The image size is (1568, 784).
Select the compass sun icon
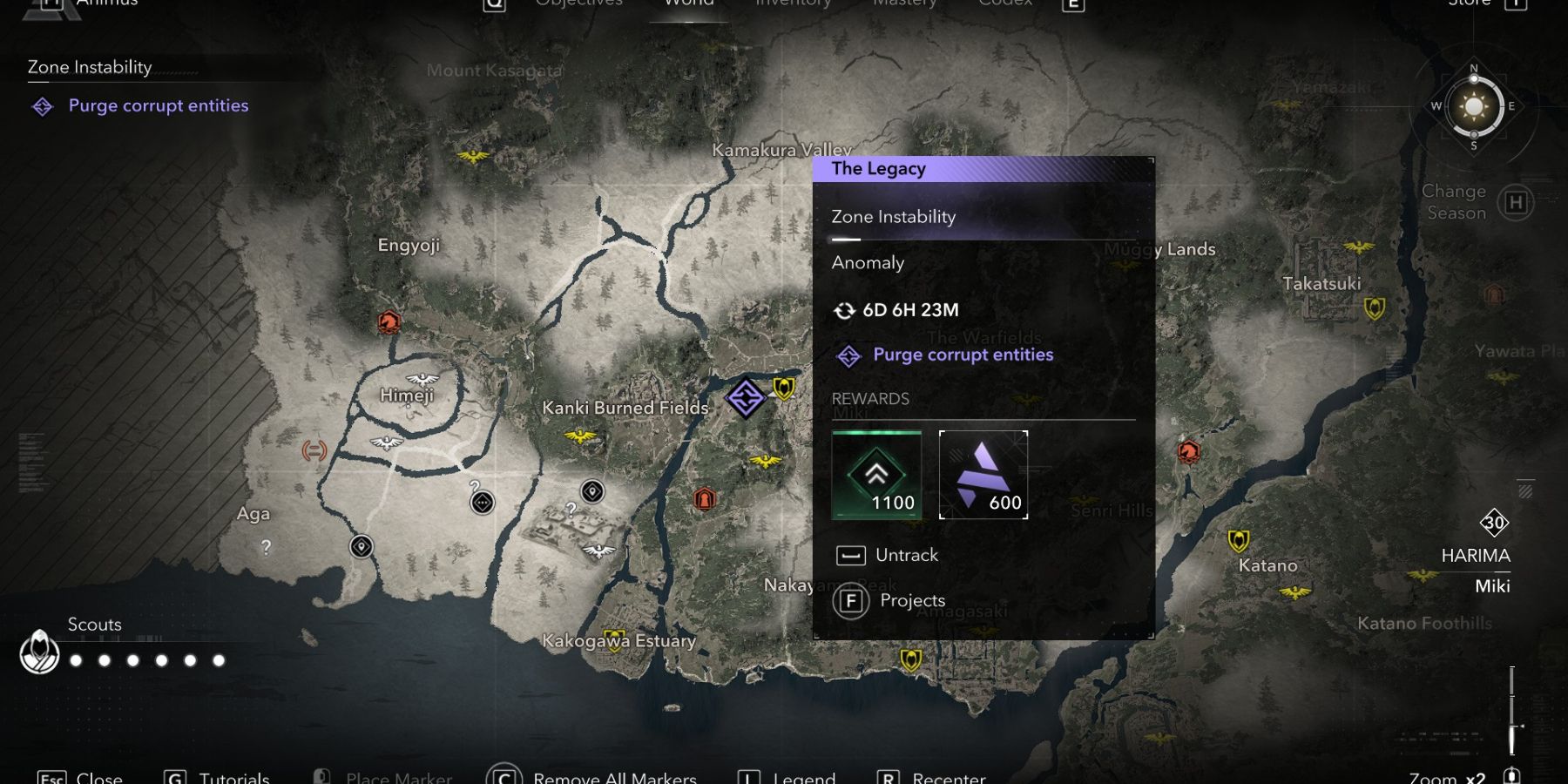[x=1474, y=107]
